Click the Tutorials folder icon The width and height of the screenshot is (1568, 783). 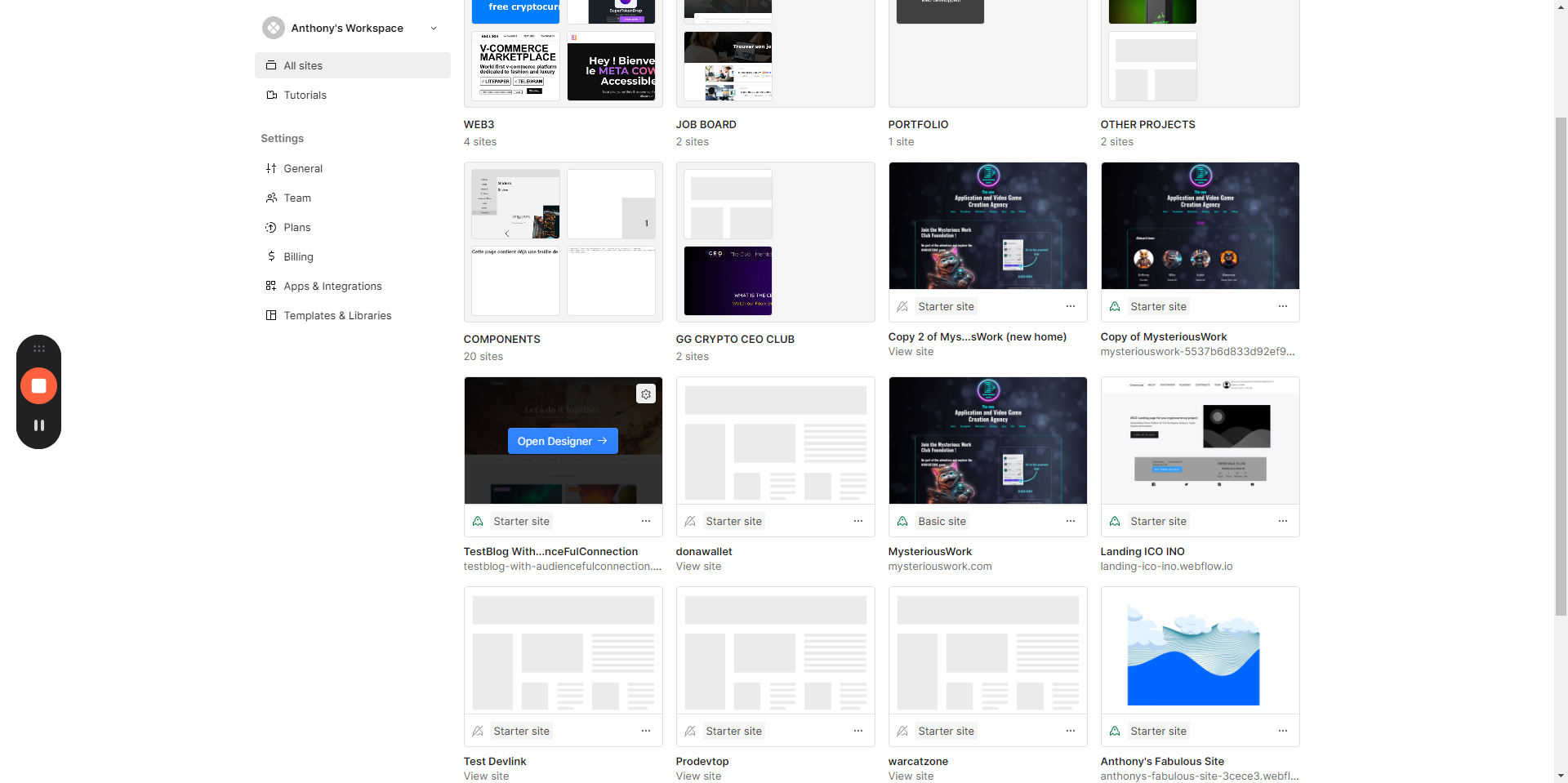pos(271,95)
